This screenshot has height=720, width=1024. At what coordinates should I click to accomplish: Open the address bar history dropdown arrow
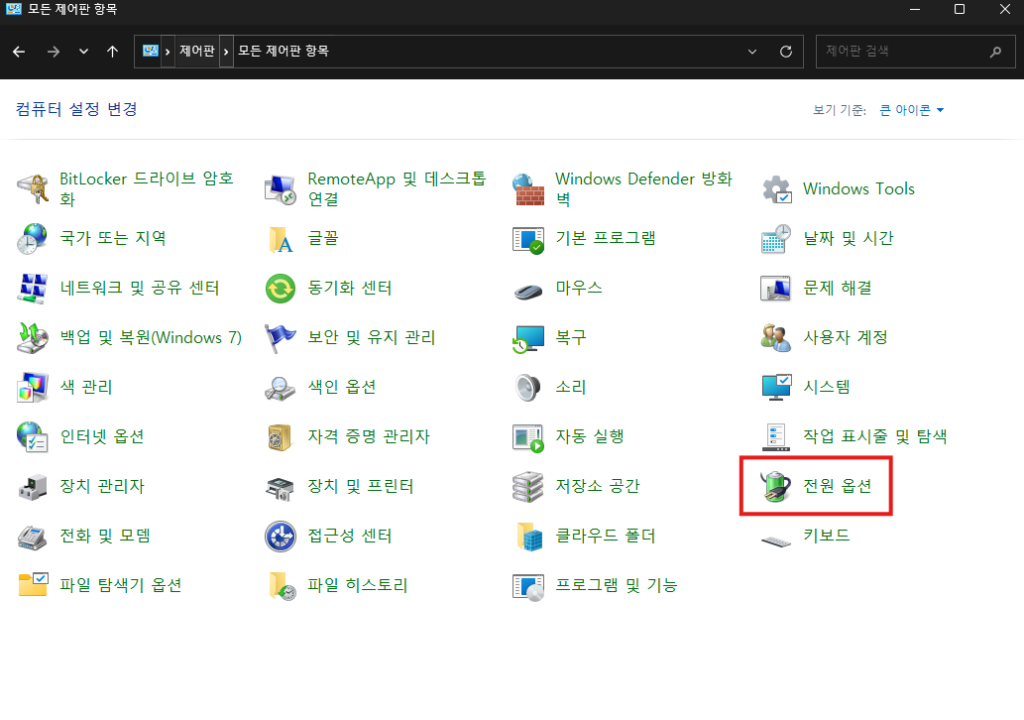click(752, 51)
